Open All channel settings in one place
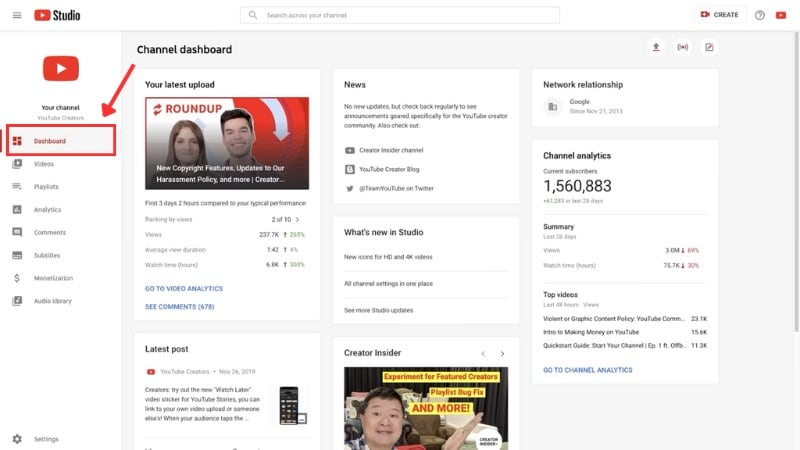The image size is (800, 450). coord(388,284)
